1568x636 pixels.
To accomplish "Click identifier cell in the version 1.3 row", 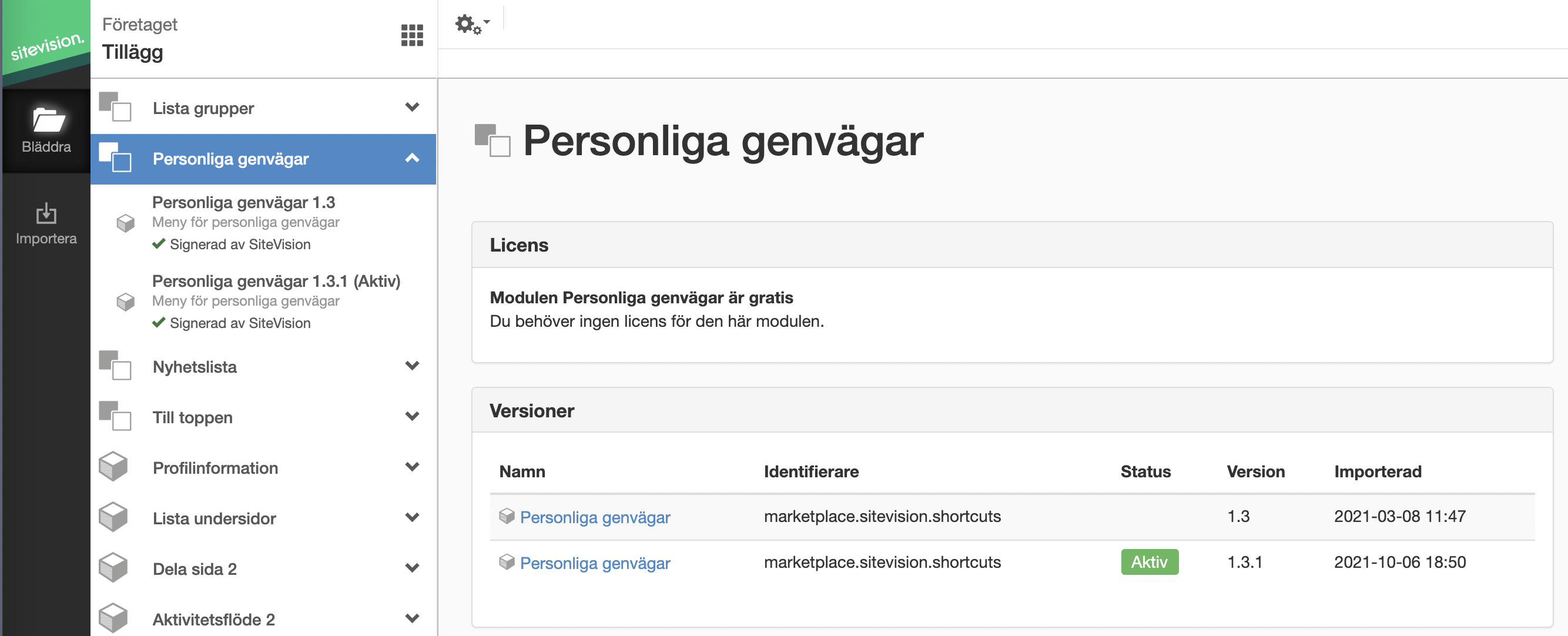I will click(x=882, y=516).
